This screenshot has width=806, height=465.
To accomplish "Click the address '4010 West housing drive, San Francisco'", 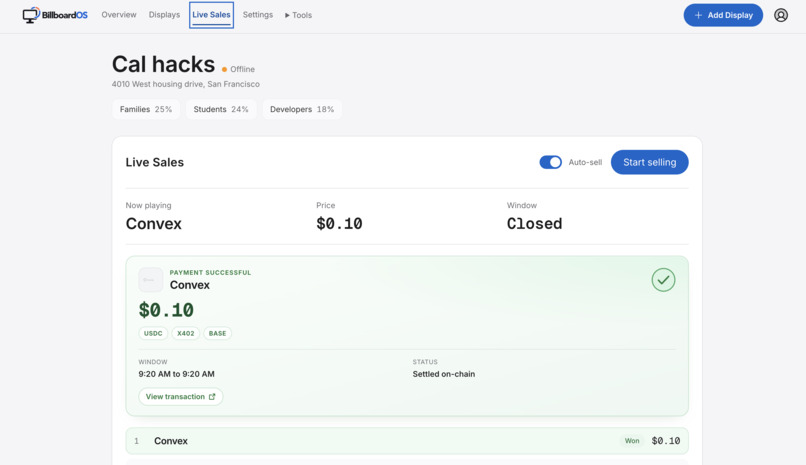I will (x=186, y=84).
